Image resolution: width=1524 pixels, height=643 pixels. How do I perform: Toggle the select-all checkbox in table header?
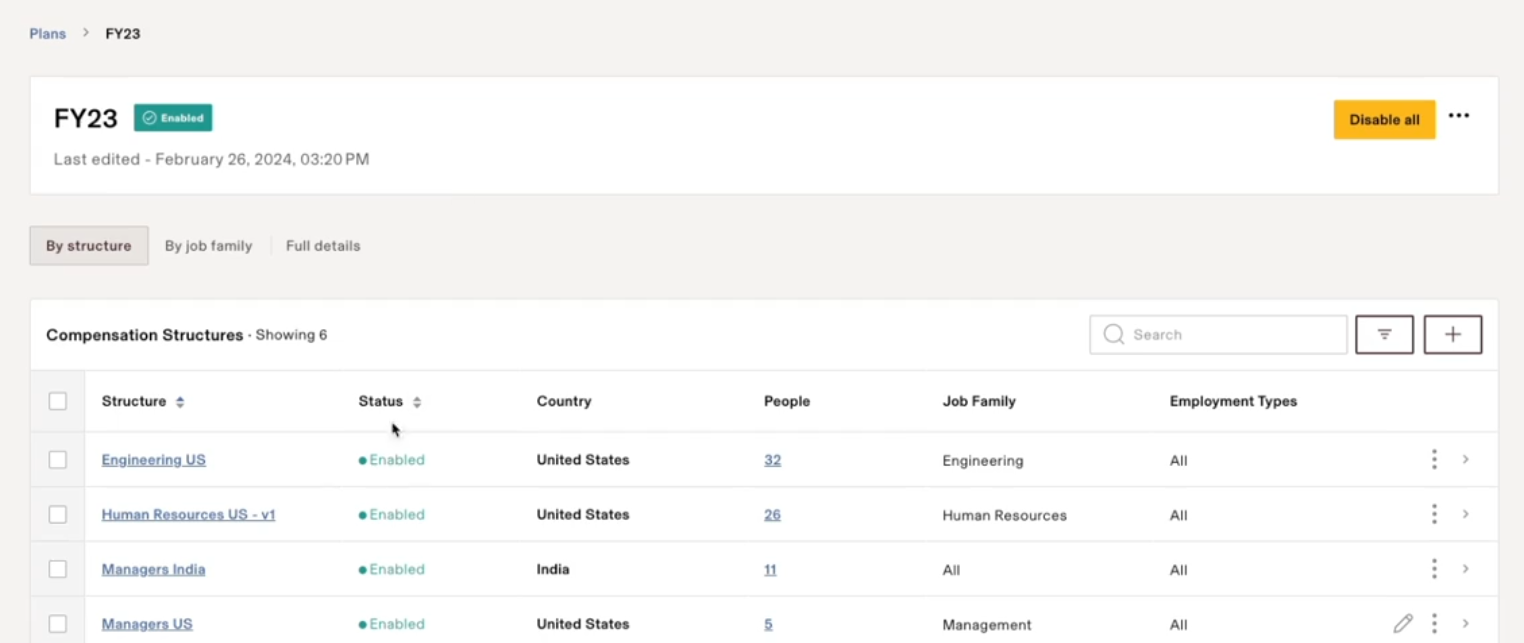[x=58, y=401]
